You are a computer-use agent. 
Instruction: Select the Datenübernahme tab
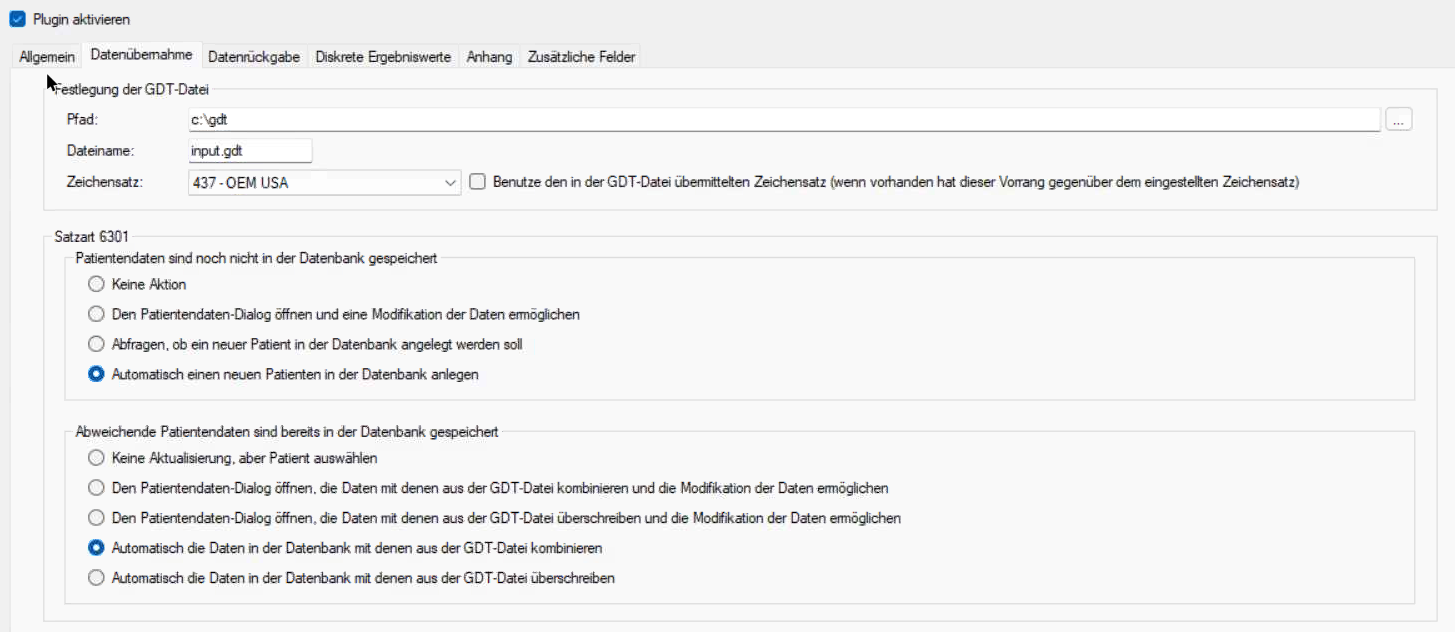point(141,55)
